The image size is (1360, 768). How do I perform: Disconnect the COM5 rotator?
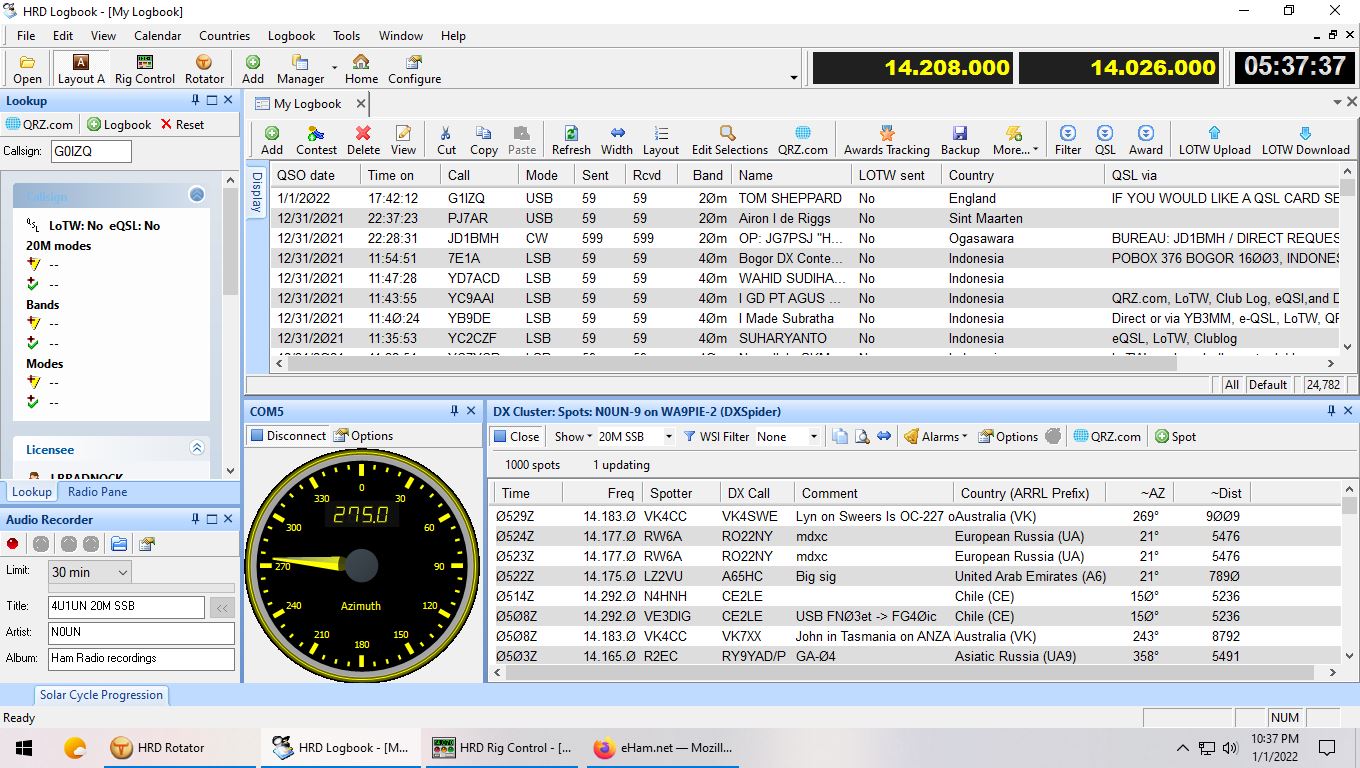[288, 436]
